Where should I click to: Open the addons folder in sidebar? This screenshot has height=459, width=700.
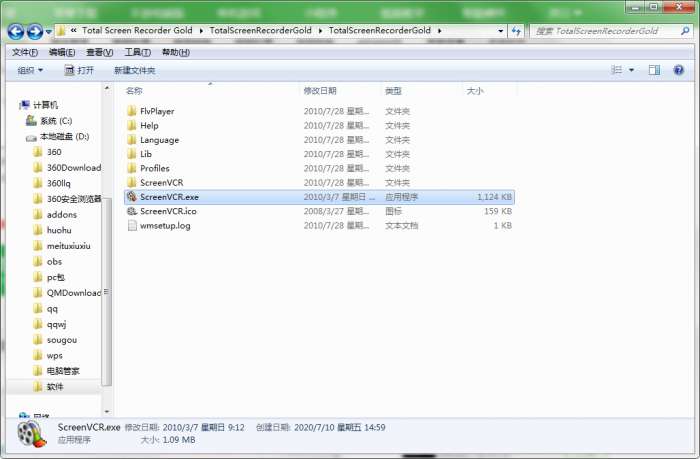point(62,214)
